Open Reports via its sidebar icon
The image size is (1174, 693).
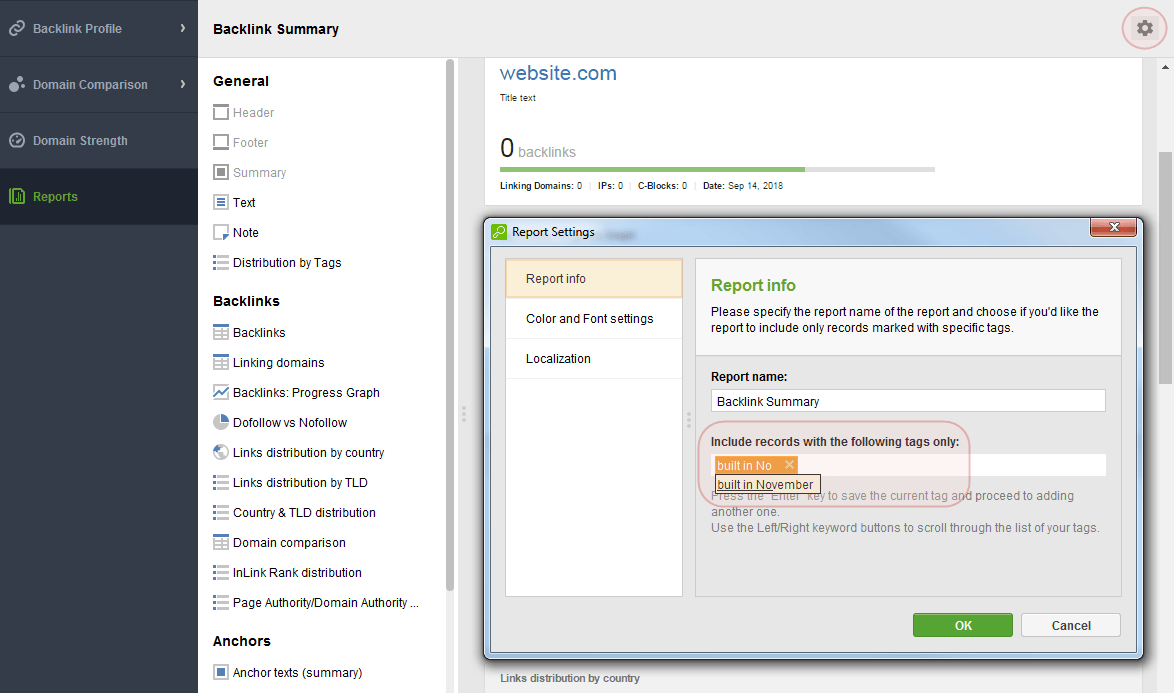17,197
